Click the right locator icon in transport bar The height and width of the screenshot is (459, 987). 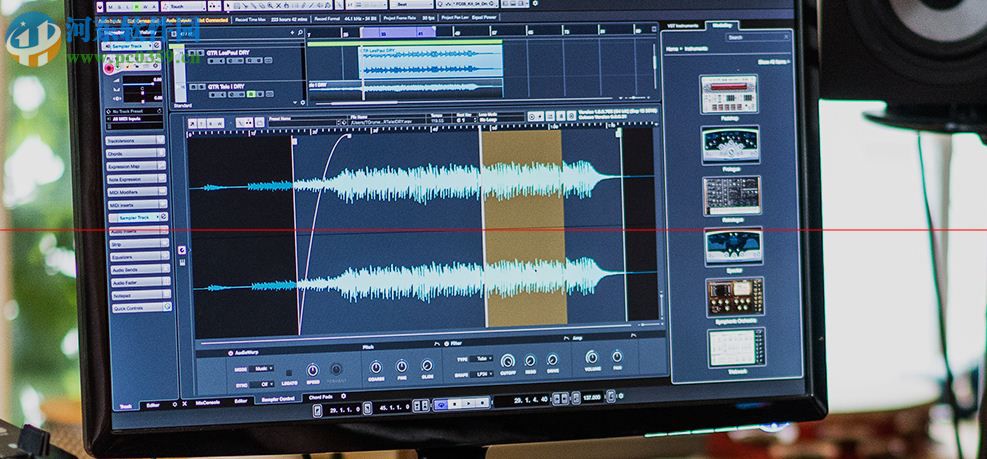pos(367,408)
